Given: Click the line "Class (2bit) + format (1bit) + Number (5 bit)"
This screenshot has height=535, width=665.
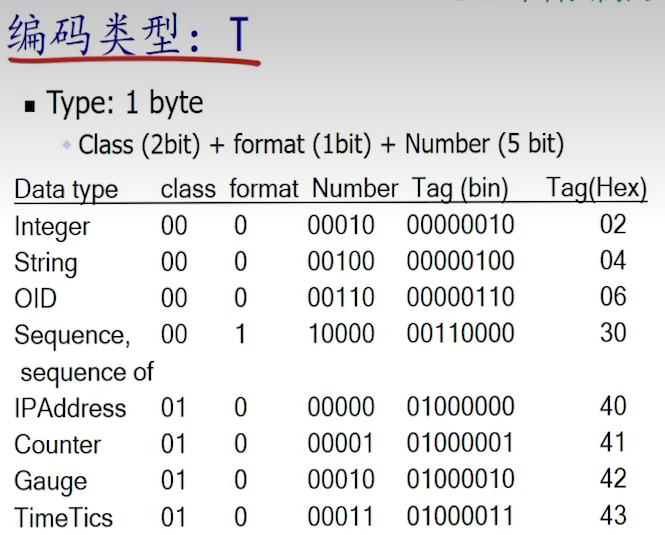Looking at the screenshot, I should point(321,144).
